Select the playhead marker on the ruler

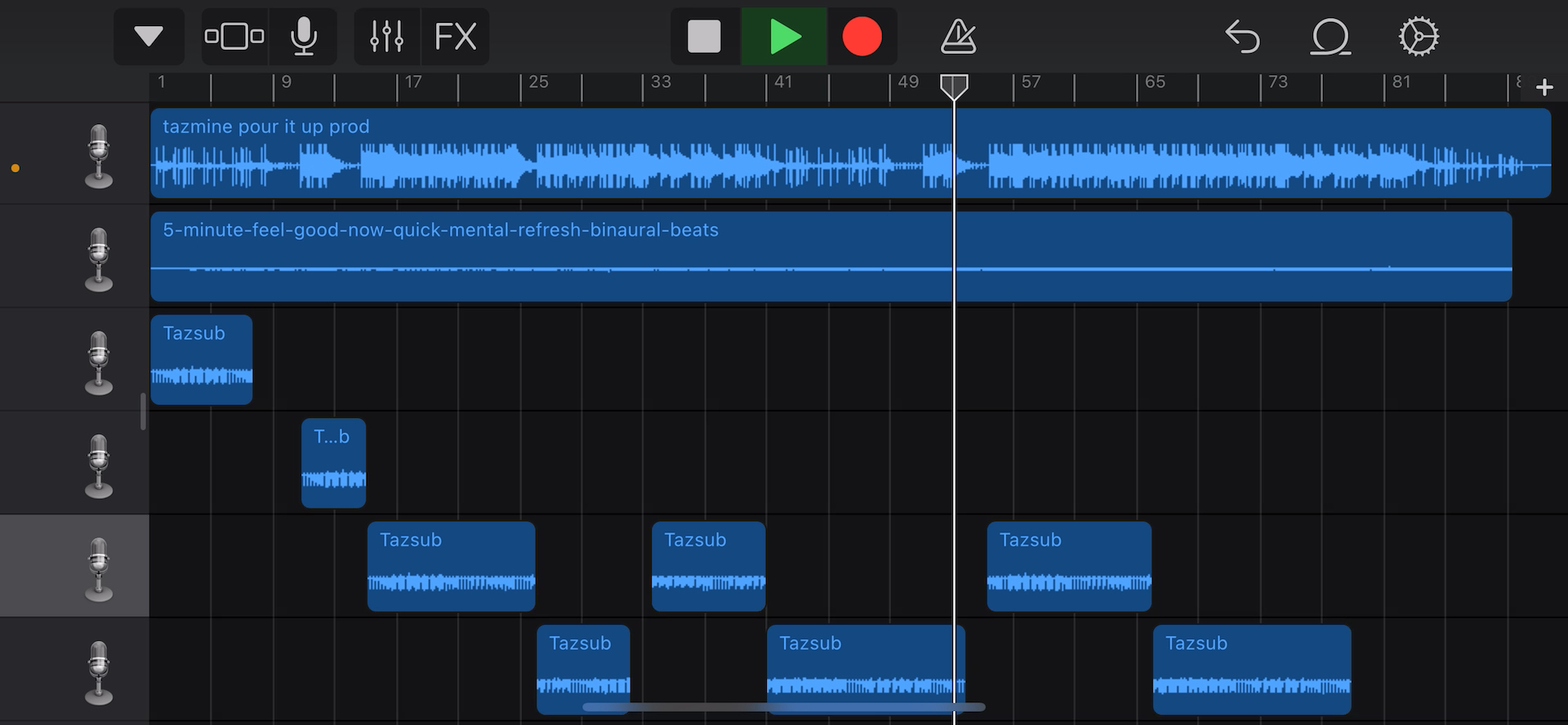point(954,87)
